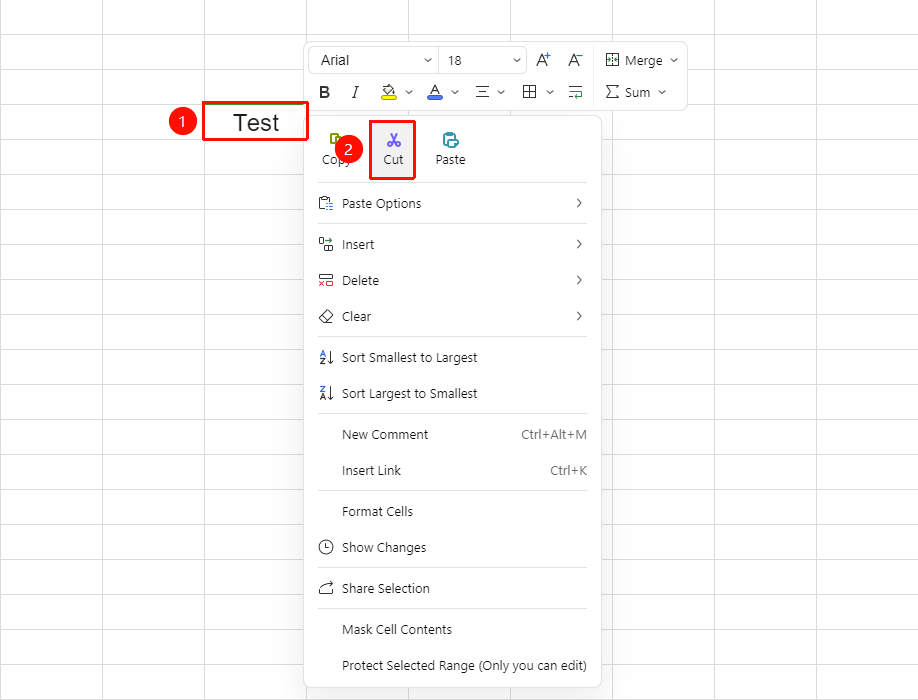The height and width of the screenshot is (700, 918).
Task: Click the borders grid icon
Action: (x=529, y=92)
